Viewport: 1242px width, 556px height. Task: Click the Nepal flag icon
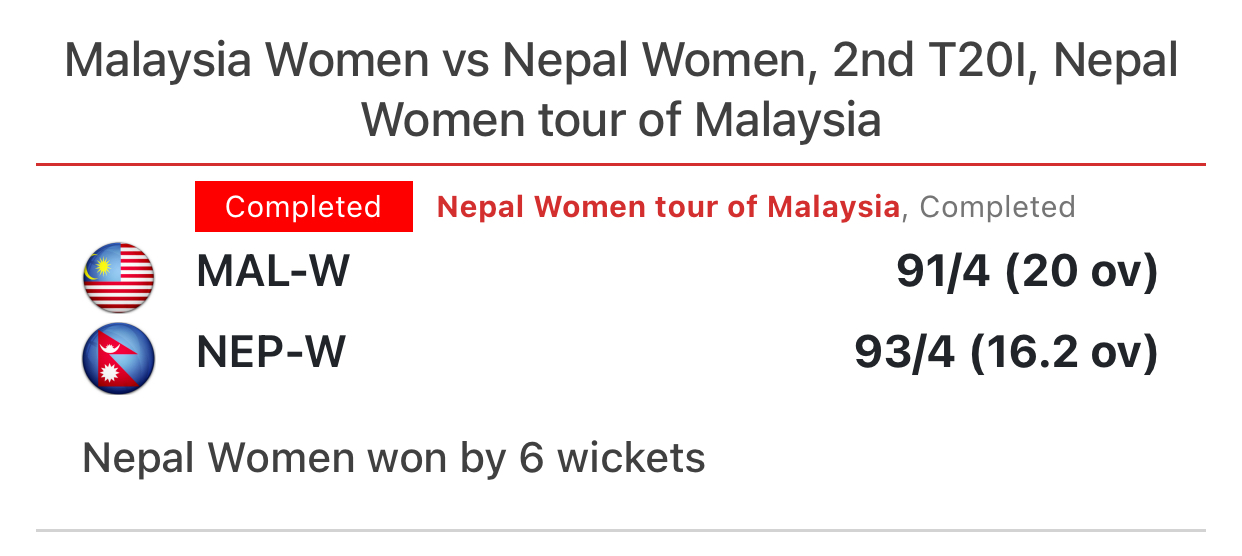coord(118,358)
